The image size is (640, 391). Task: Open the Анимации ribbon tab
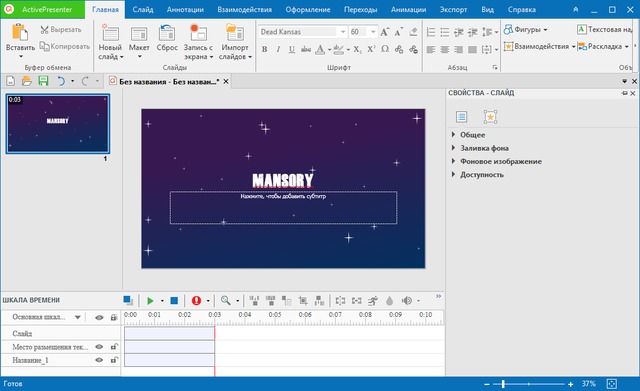coord(408,9)
